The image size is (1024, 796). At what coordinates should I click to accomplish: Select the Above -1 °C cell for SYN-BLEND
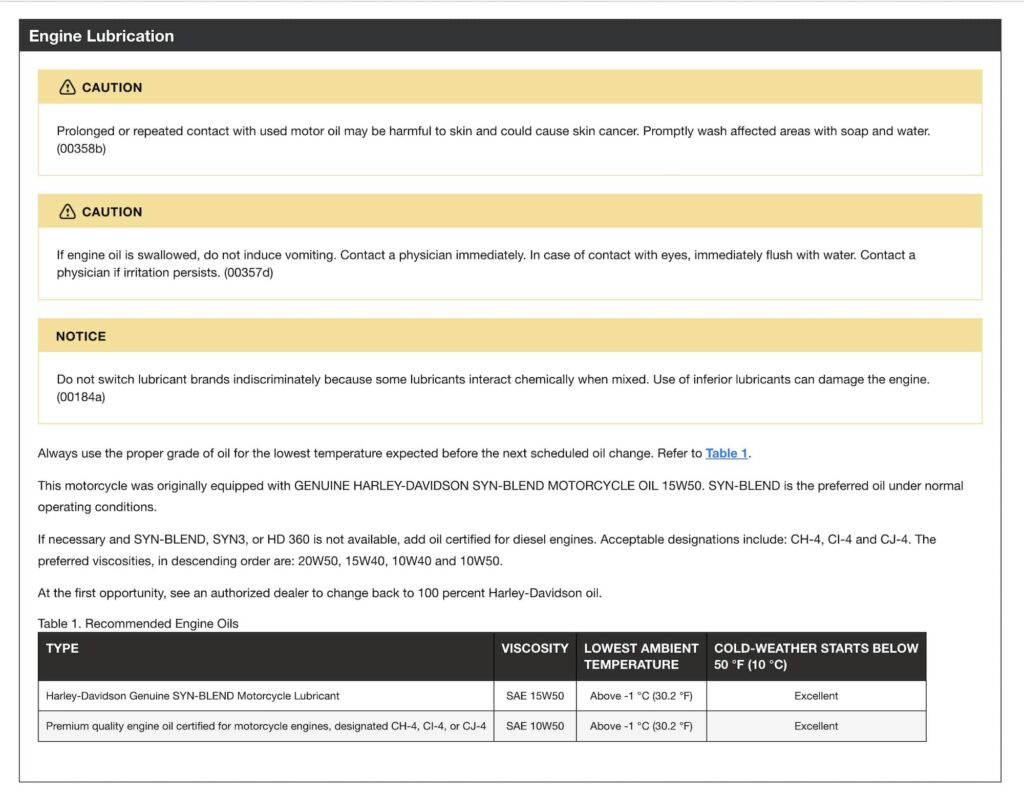(x=641, y=695)
